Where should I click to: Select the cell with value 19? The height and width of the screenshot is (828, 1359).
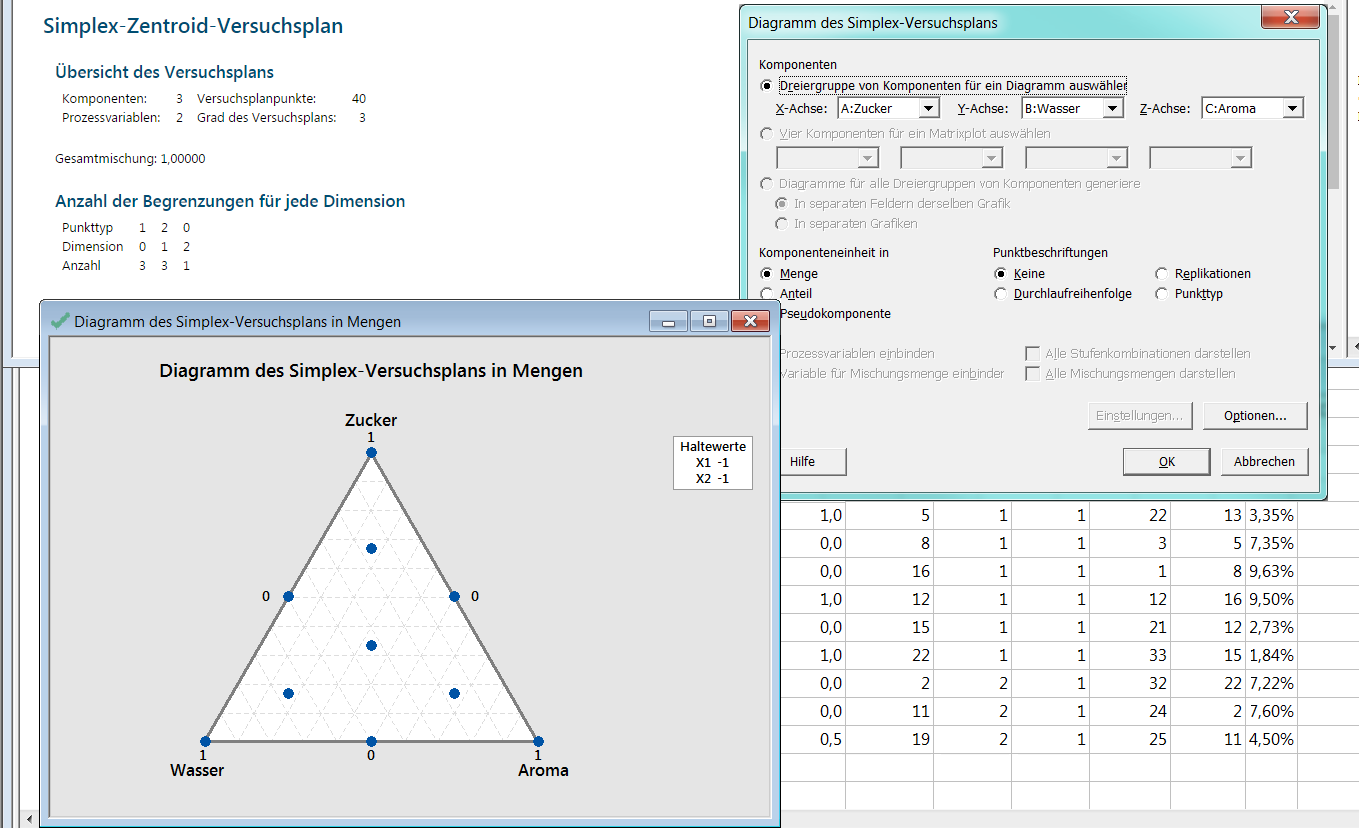tap(890, 739)
